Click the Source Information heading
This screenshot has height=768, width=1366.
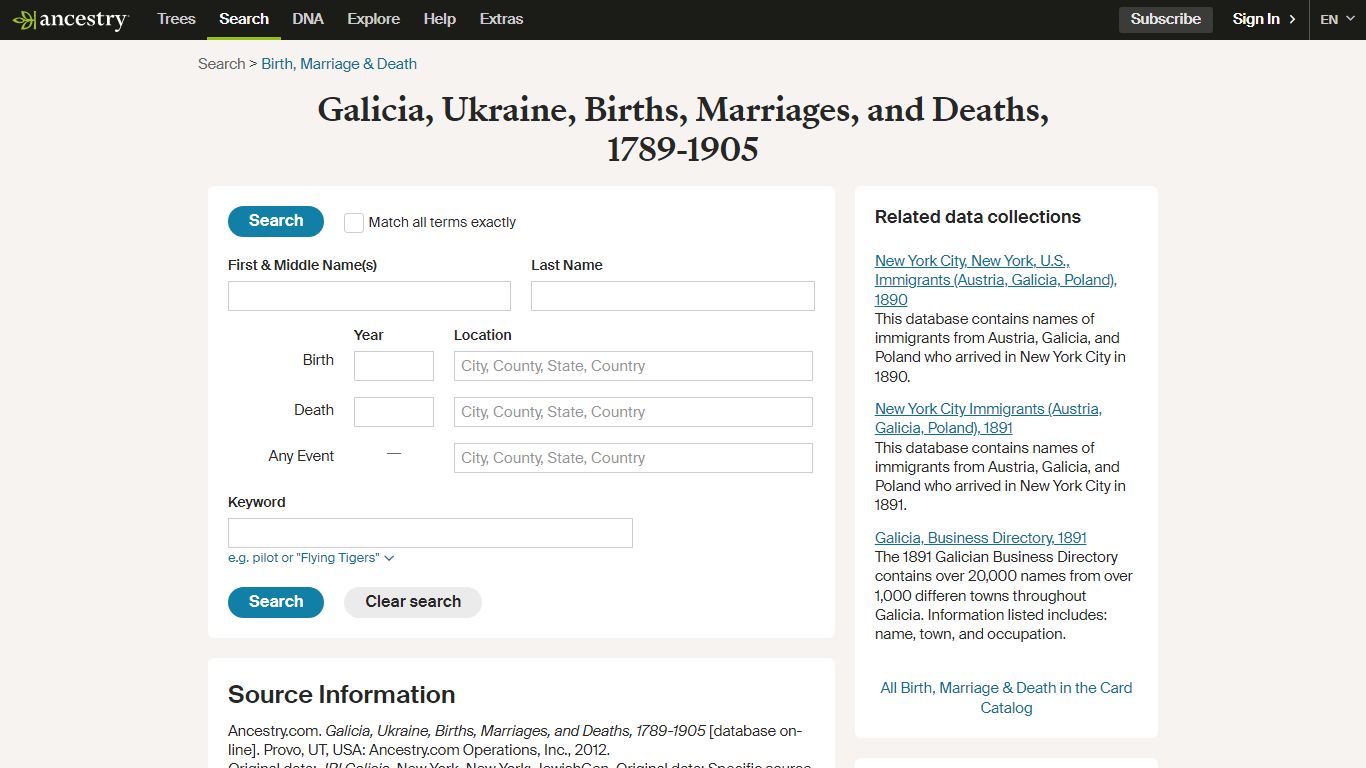point(342,695)
